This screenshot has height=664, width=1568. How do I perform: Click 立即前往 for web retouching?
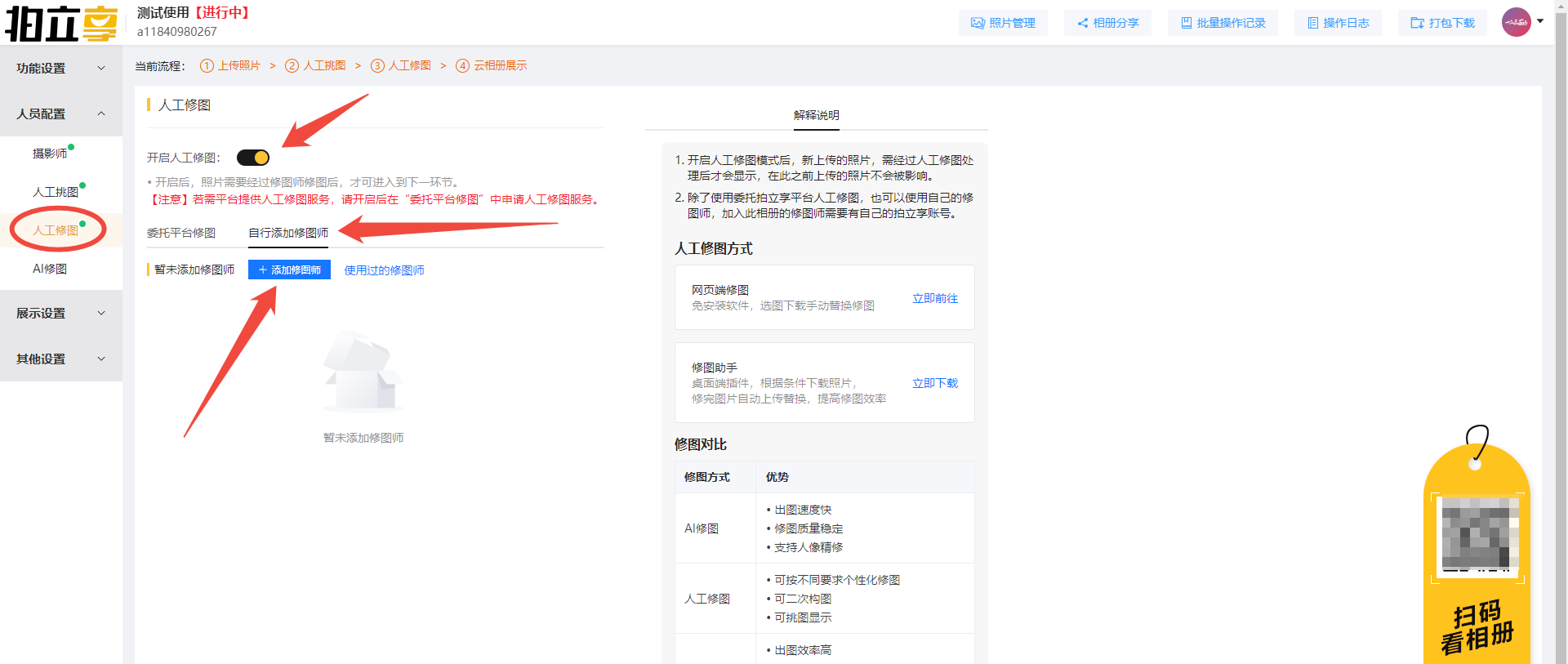(935, 298)
